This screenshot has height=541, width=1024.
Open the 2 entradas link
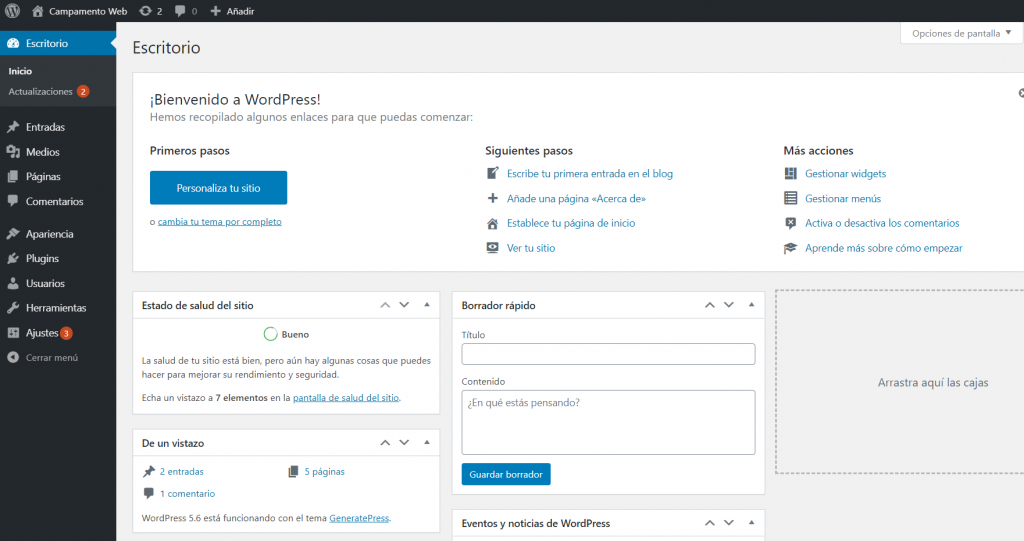point(182,472)
